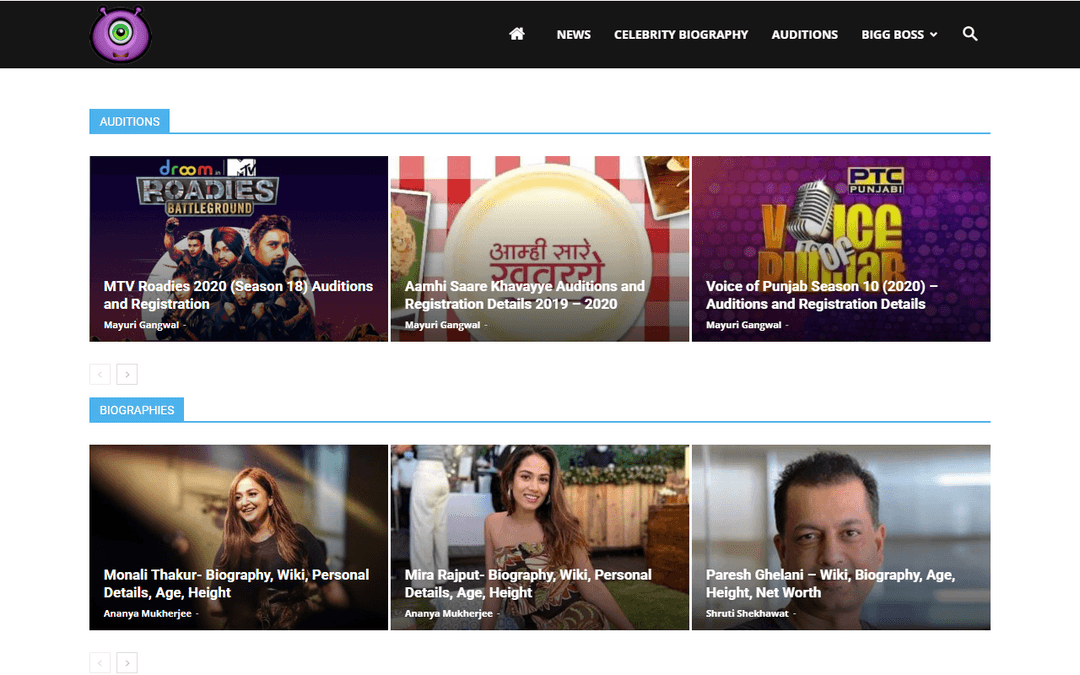Expand the BIGG BOSS dropdown menu
1080x675 pixels.
click(x=899, y=34)
